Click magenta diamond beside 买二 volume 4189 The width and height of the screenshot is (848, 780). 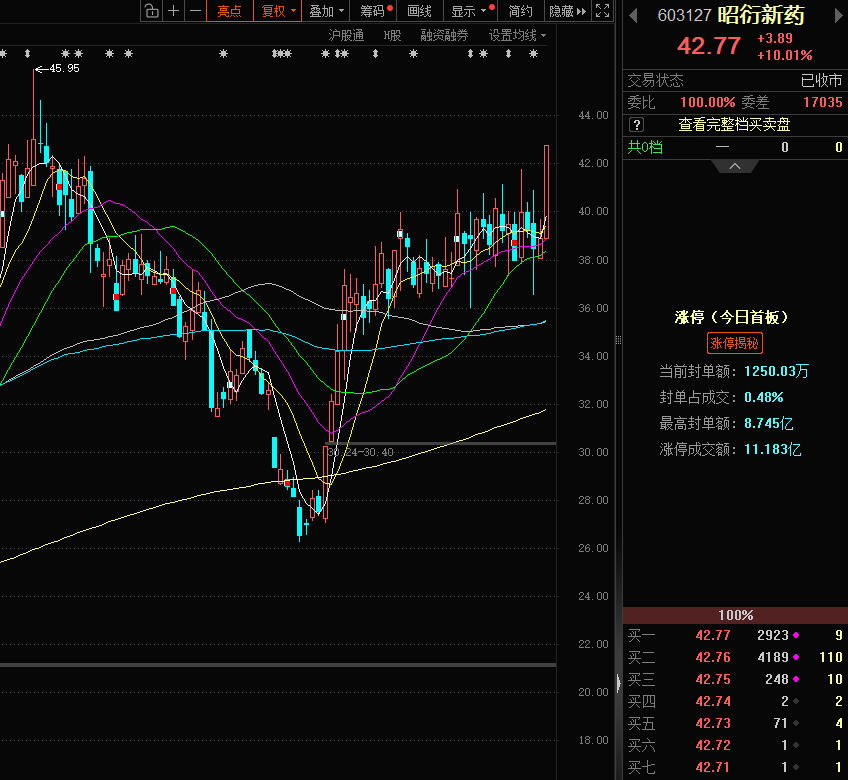796,657
